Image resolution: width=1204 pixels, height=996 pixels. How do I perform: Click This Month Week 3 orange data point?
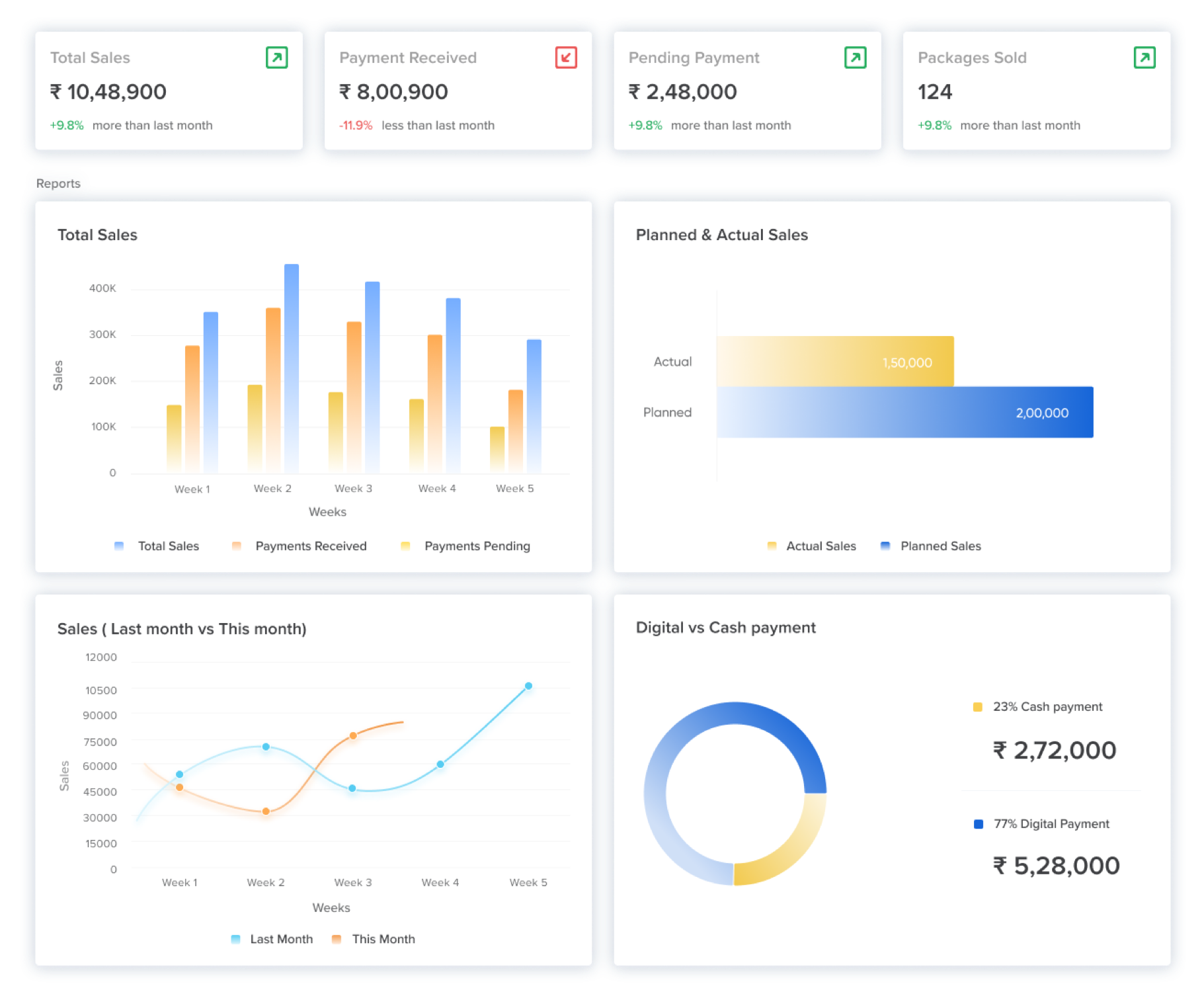pos(353,735)
